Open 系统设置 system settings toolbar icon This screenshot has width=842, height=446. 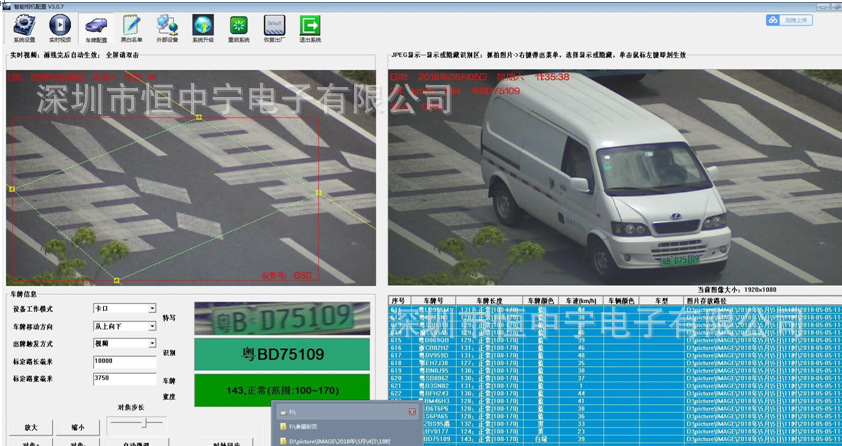[24, 28]
